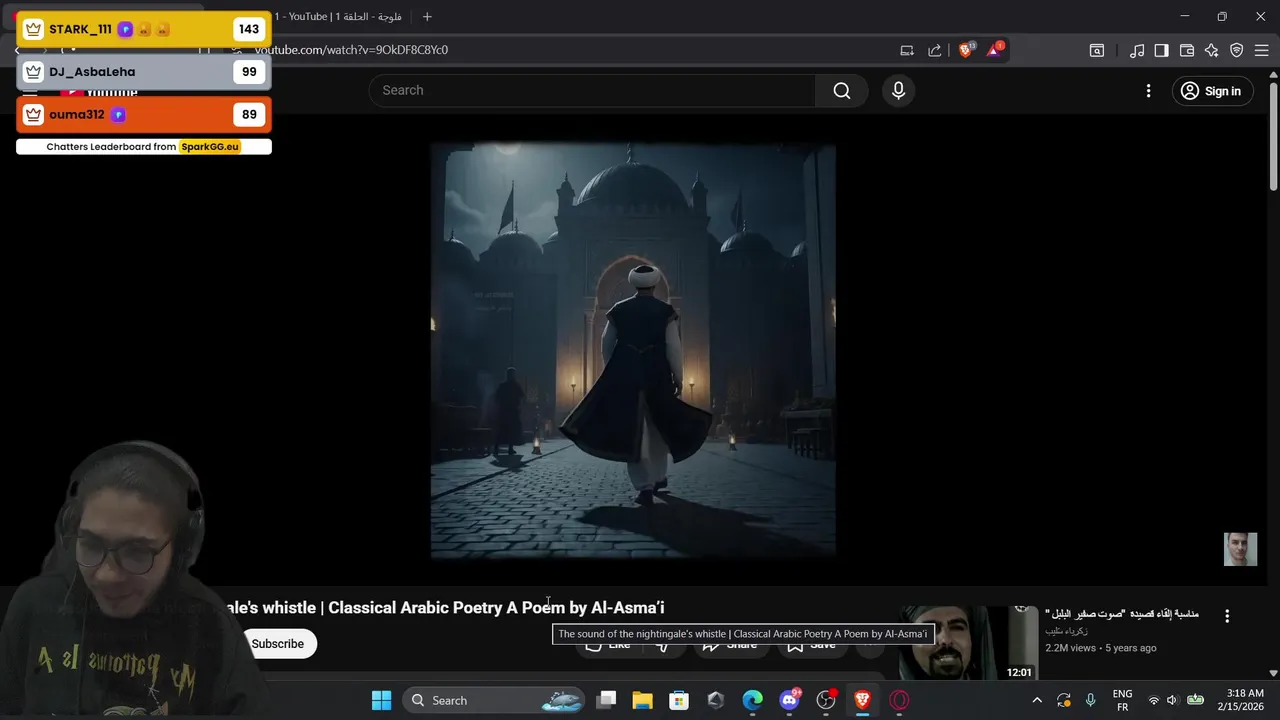This screenshot has height=720, width=1280.
Task: Open the volume speaker tray icon
Action: 1172,701
